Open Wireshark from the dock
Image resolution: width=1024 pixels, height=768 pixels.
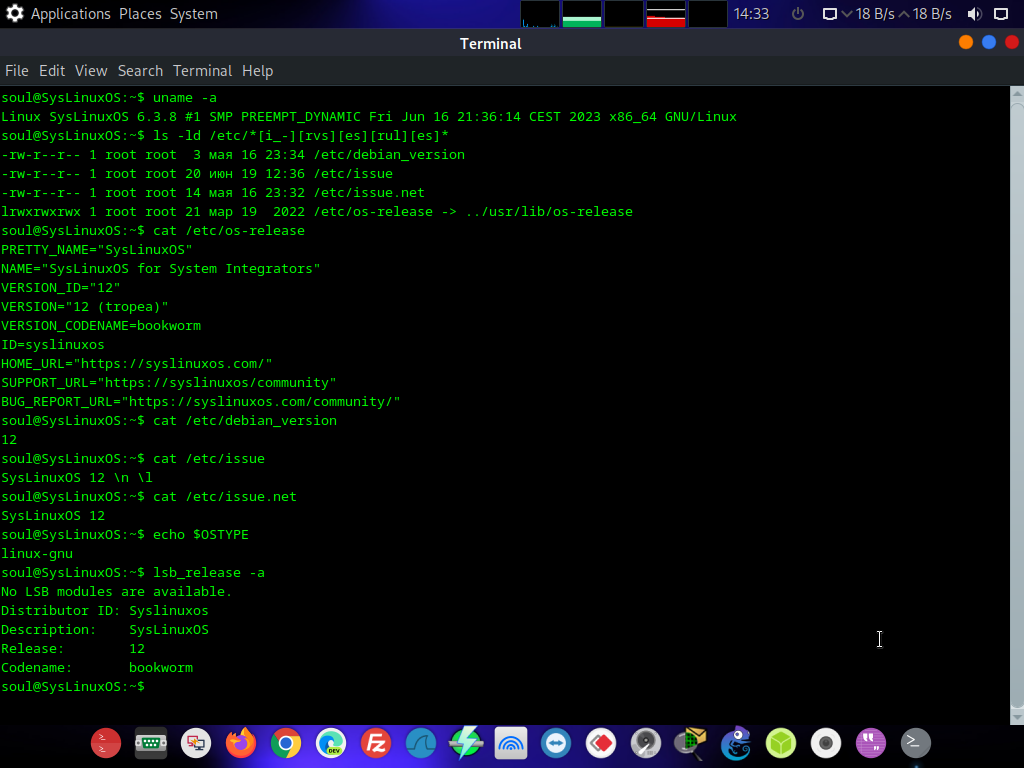pyautogui.click(x=421, y=743)
